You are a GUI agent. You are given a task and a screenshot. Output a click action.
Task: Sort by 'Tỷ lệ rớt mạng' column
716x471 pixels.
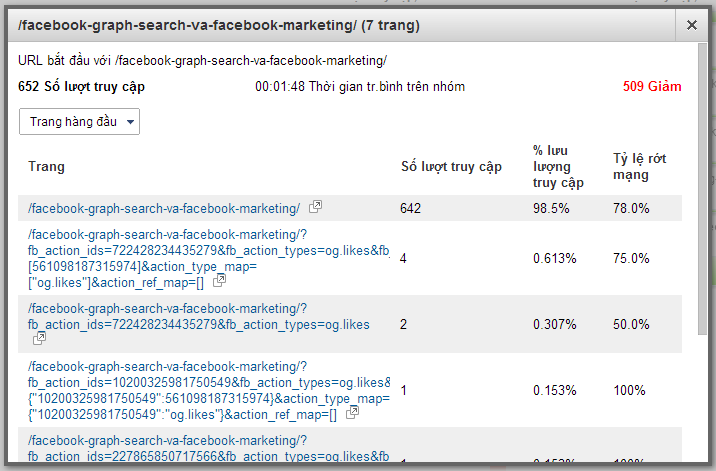(x=640, y=167)
